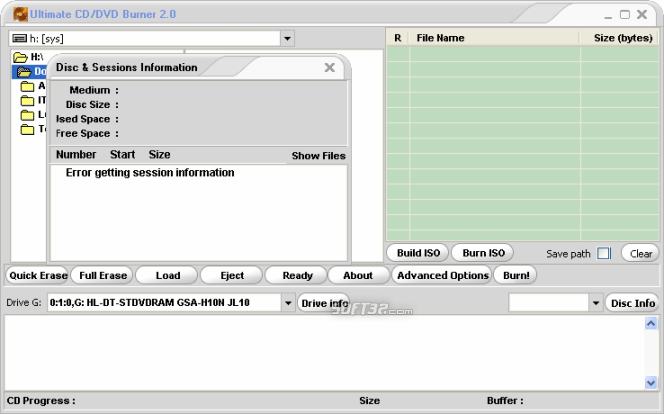The image size is (664, 414).
Task: Click the Size column in sessions list
Action: pos(159,155)
